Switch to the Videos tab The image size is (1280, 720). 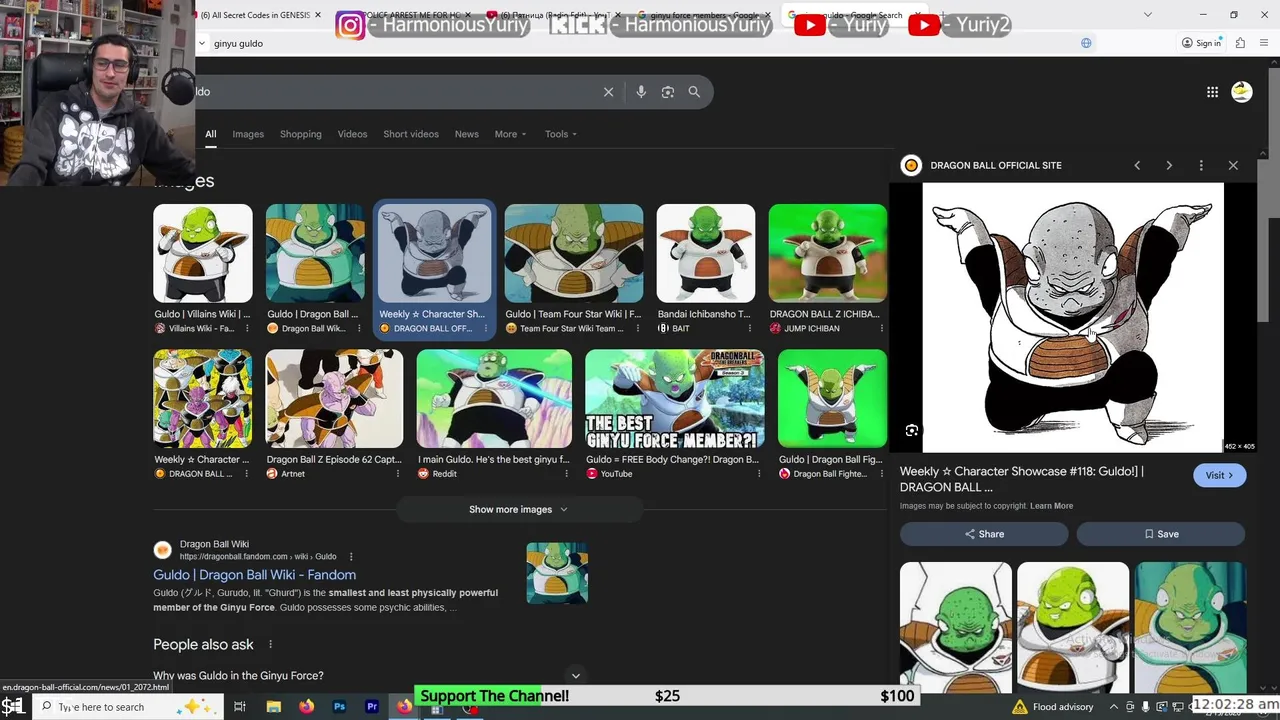pyautogui.click(x=352, y=134)
